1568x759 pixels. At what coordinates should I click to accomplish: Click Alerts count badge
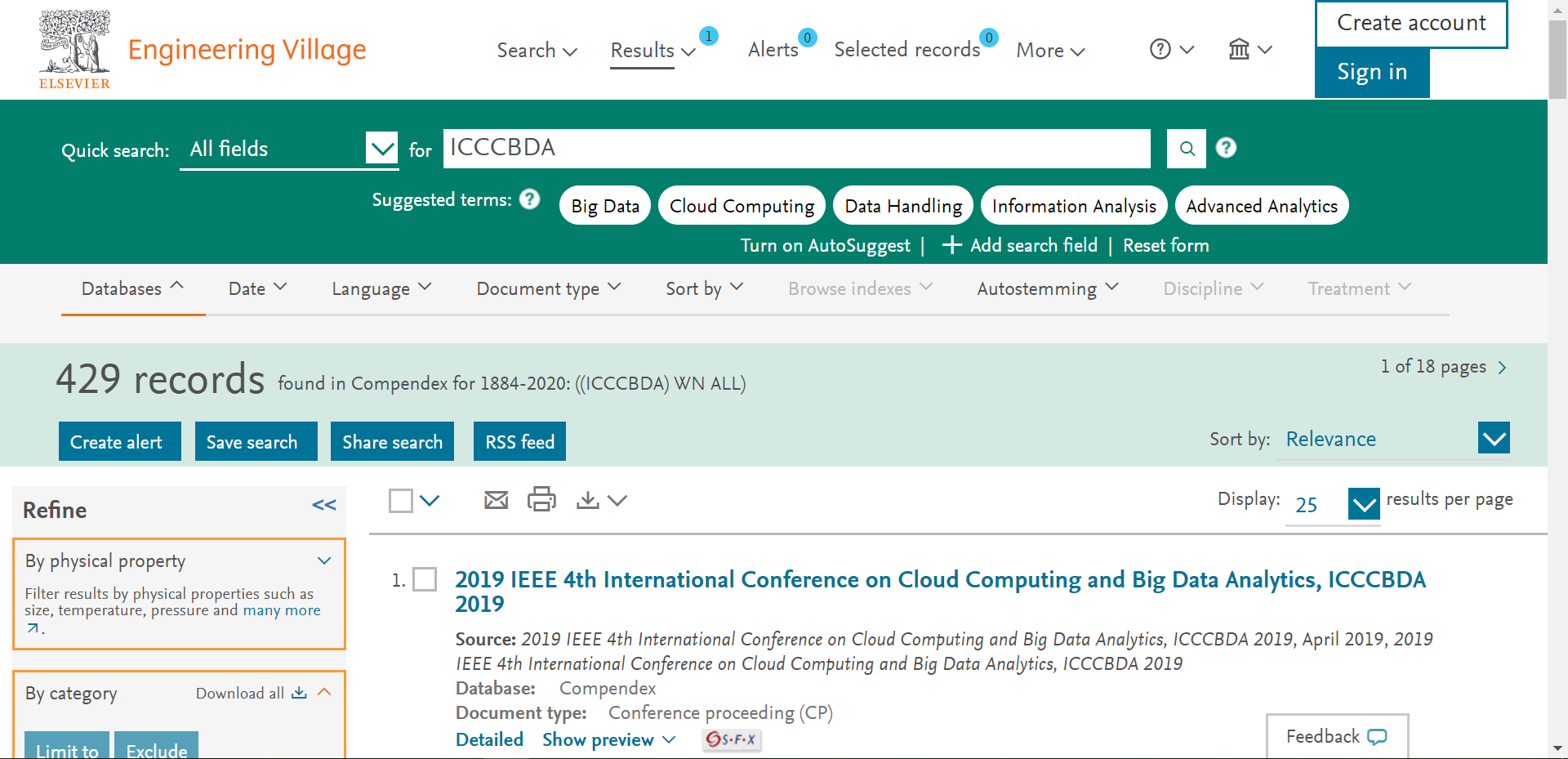point(808,38)
